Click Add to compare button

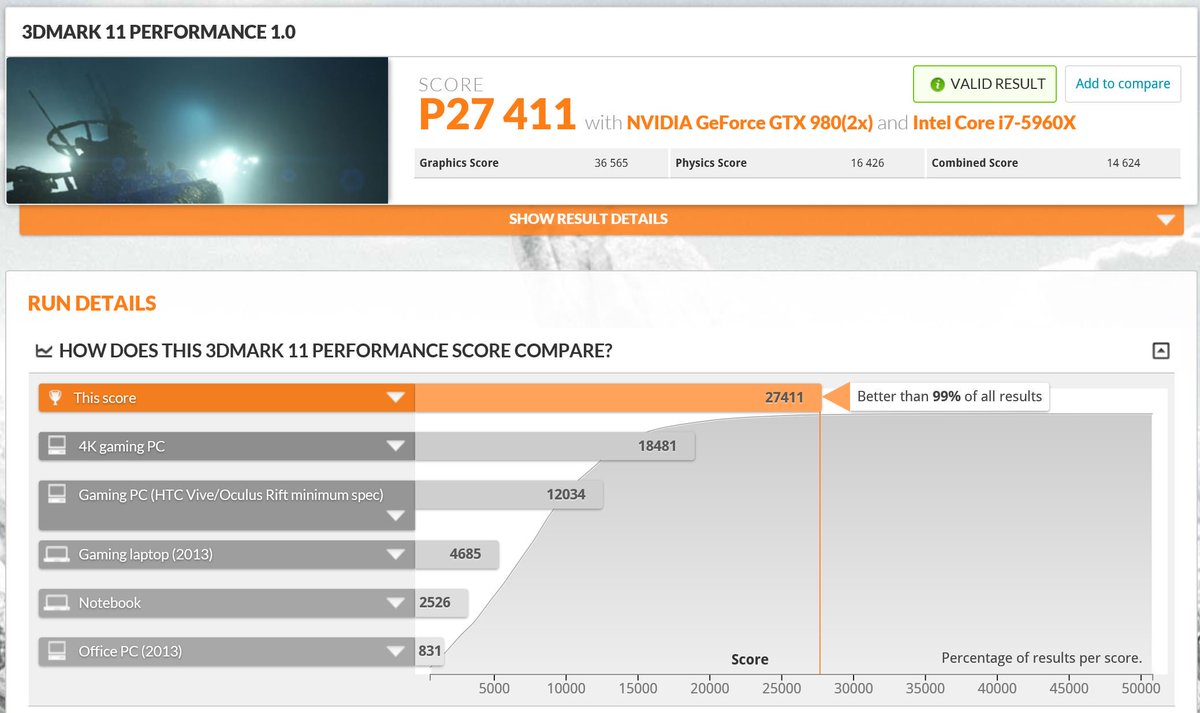click(x=1123, y=84)
